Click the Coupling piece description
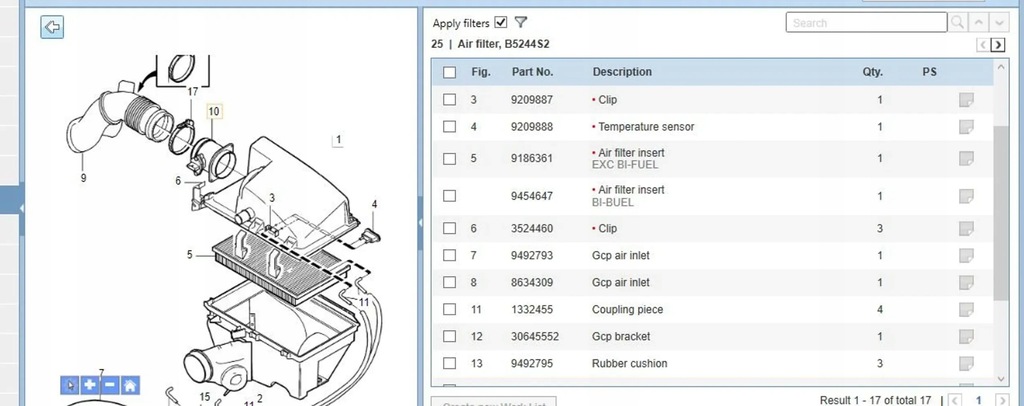The image size is (1024, 406). click(x=628, y=309)
